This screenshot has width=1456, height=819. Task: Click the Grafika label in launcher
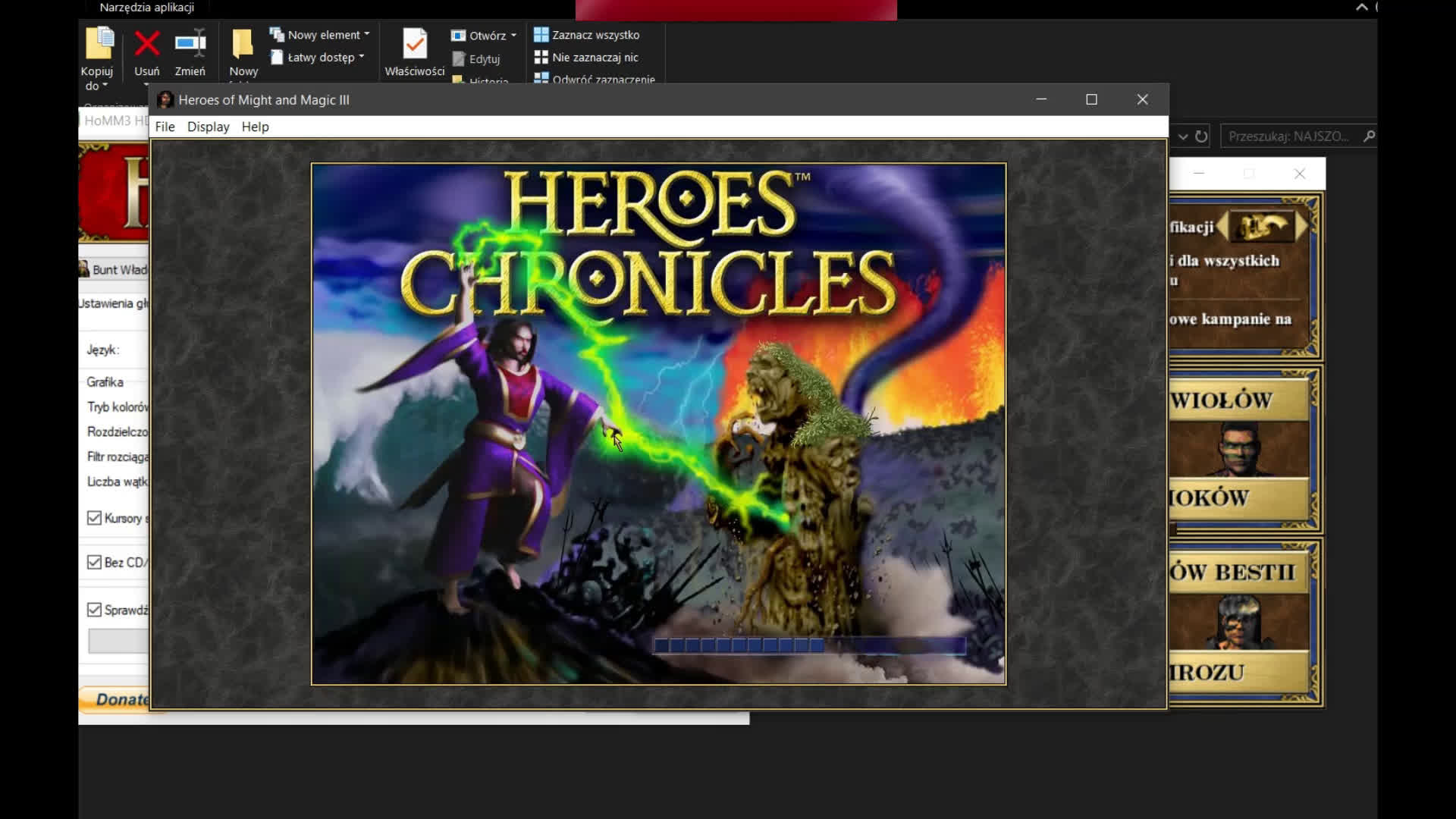[x=105, y=381]
